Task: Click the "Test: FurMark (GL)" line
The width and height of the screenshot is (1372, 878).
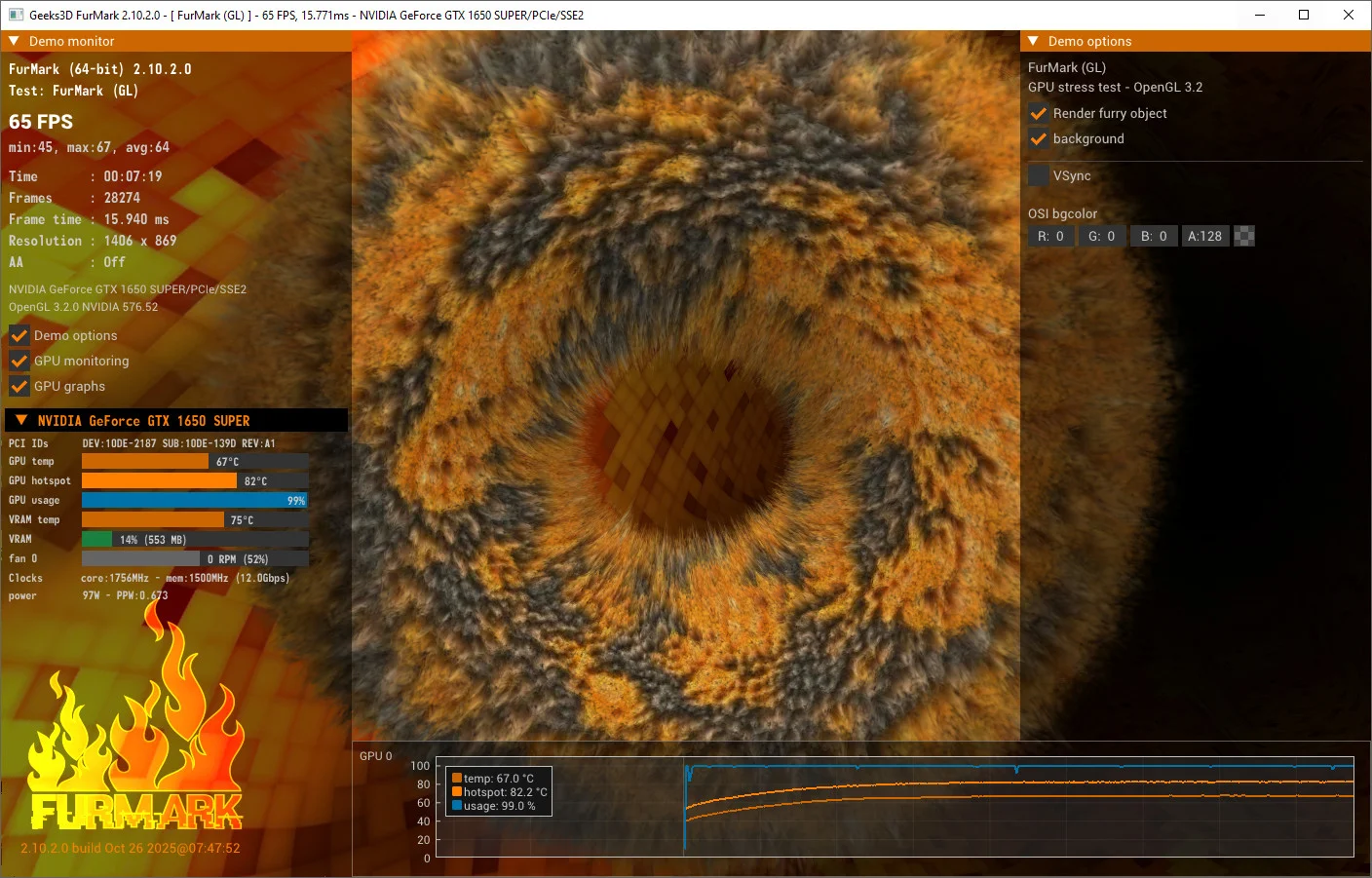Action: click(73, 91)
